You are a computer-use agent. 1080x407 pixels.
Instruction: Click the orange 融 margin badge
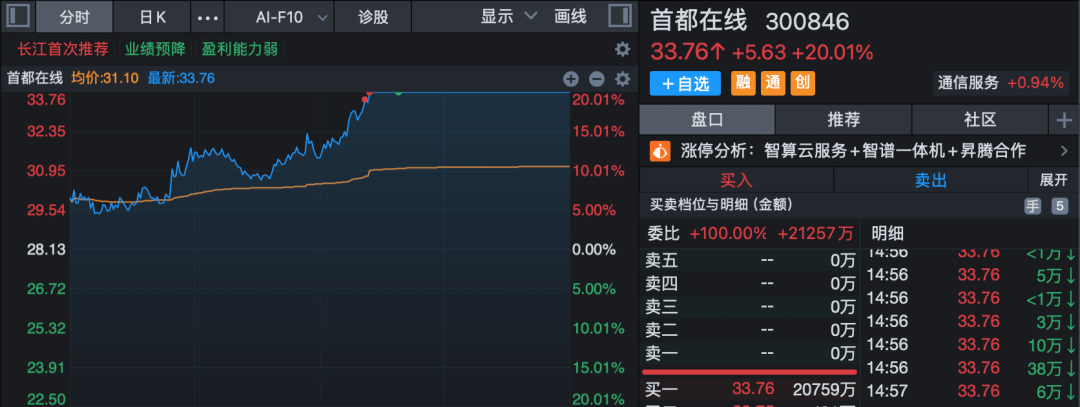pyautogui.click(x=743, y=83)
